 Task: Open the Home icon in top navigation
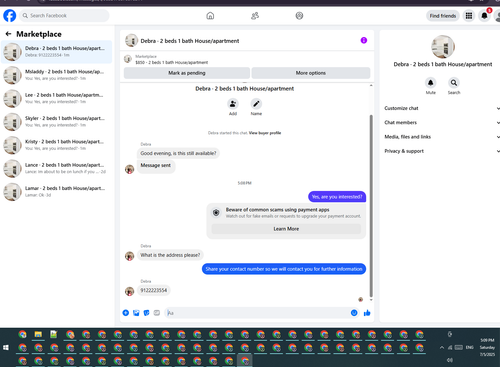[210, 16]
